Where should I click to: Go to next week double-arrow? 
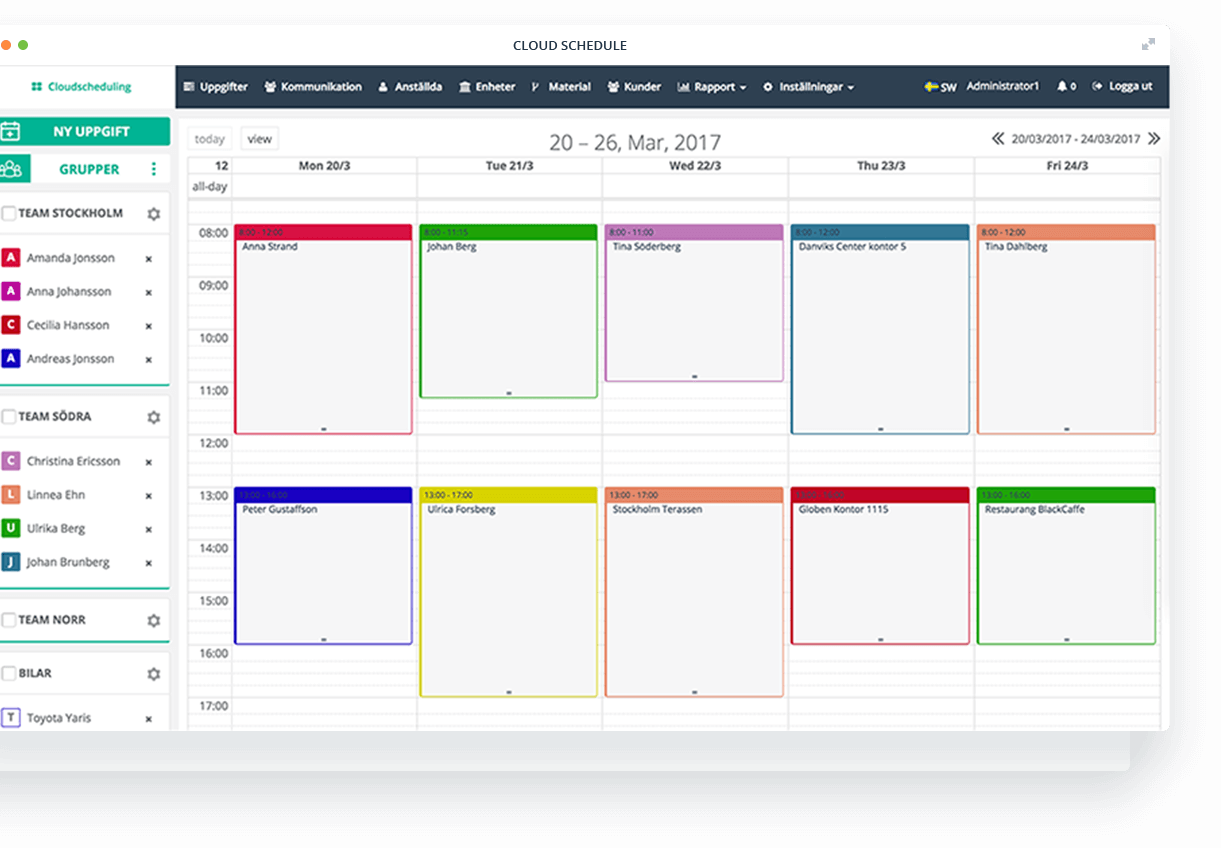tap(1154, 139)
